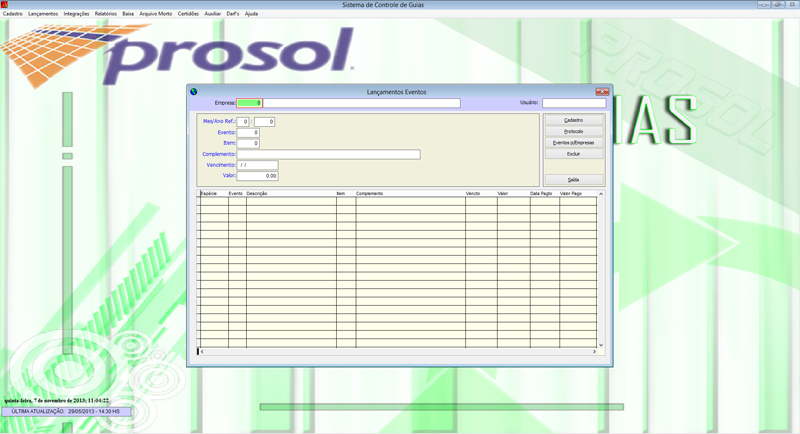Click the Cadastro button in dialog
This screenshot has width=800, height=434.
pyautogui.click(x=574, y=120)
